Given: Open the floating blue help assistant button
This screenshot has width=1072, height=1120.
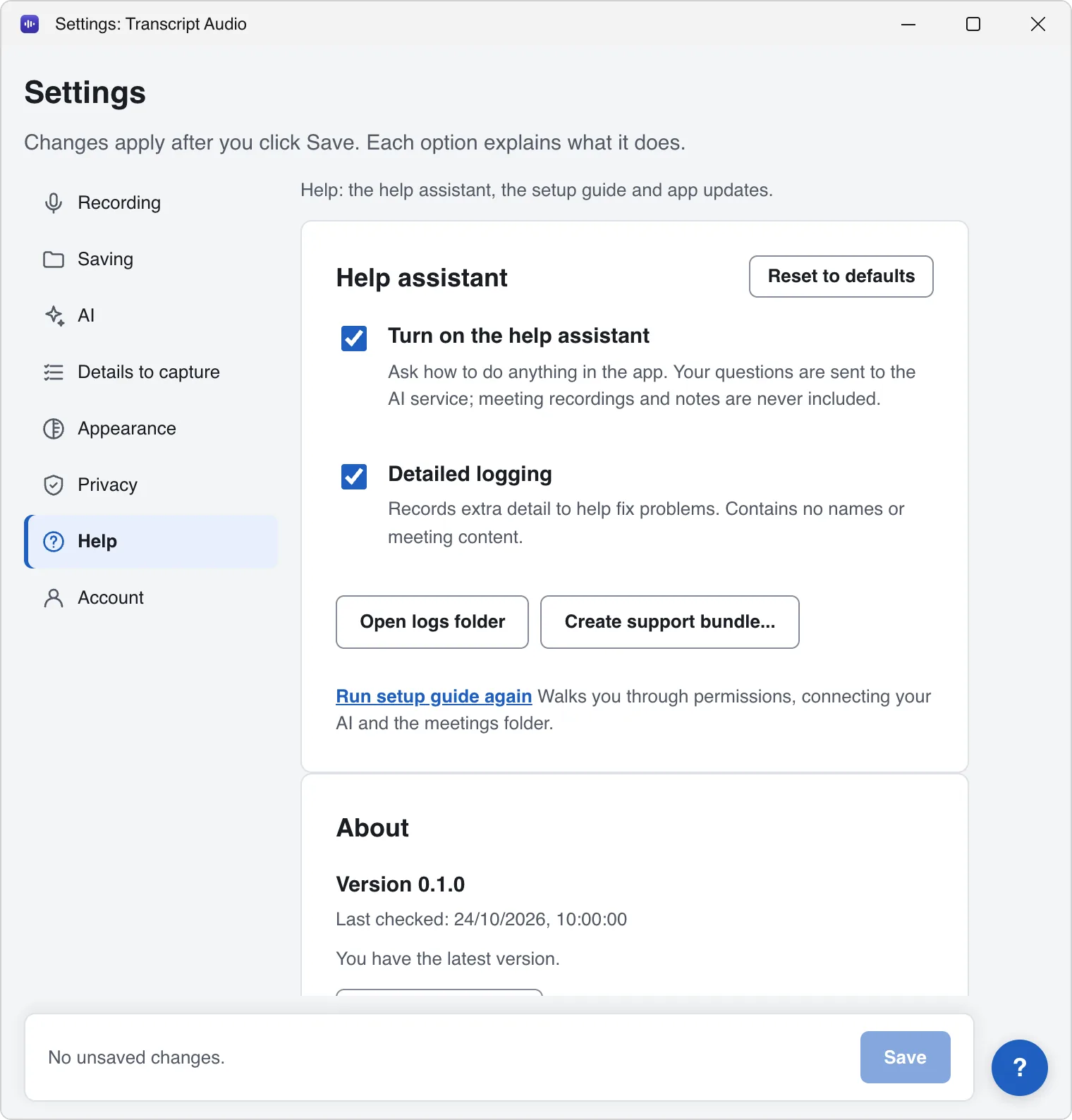Looking at the screenshot, I should pos(1019,1067).
